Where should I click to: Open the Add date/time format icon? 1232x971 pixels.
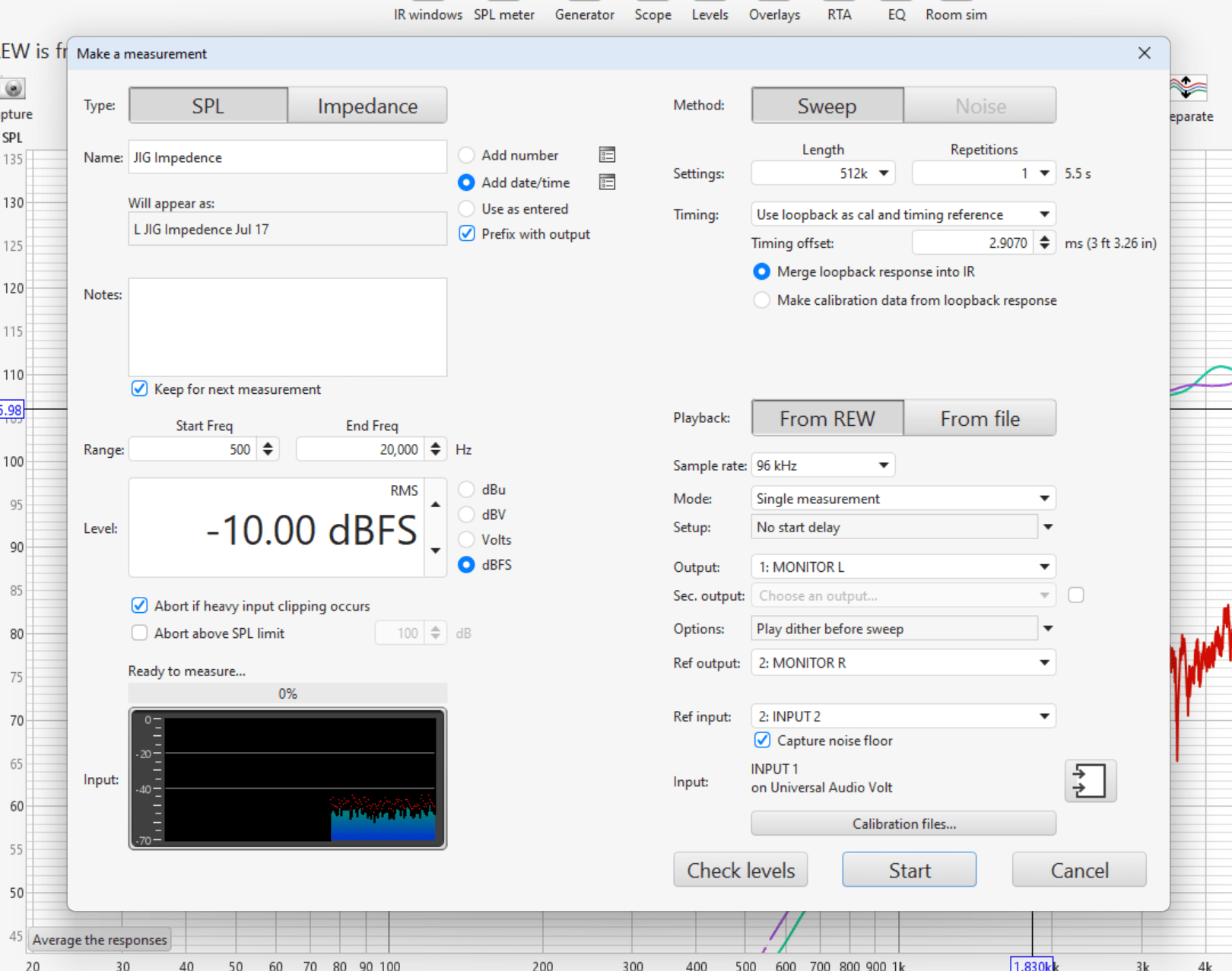(607, 182)
